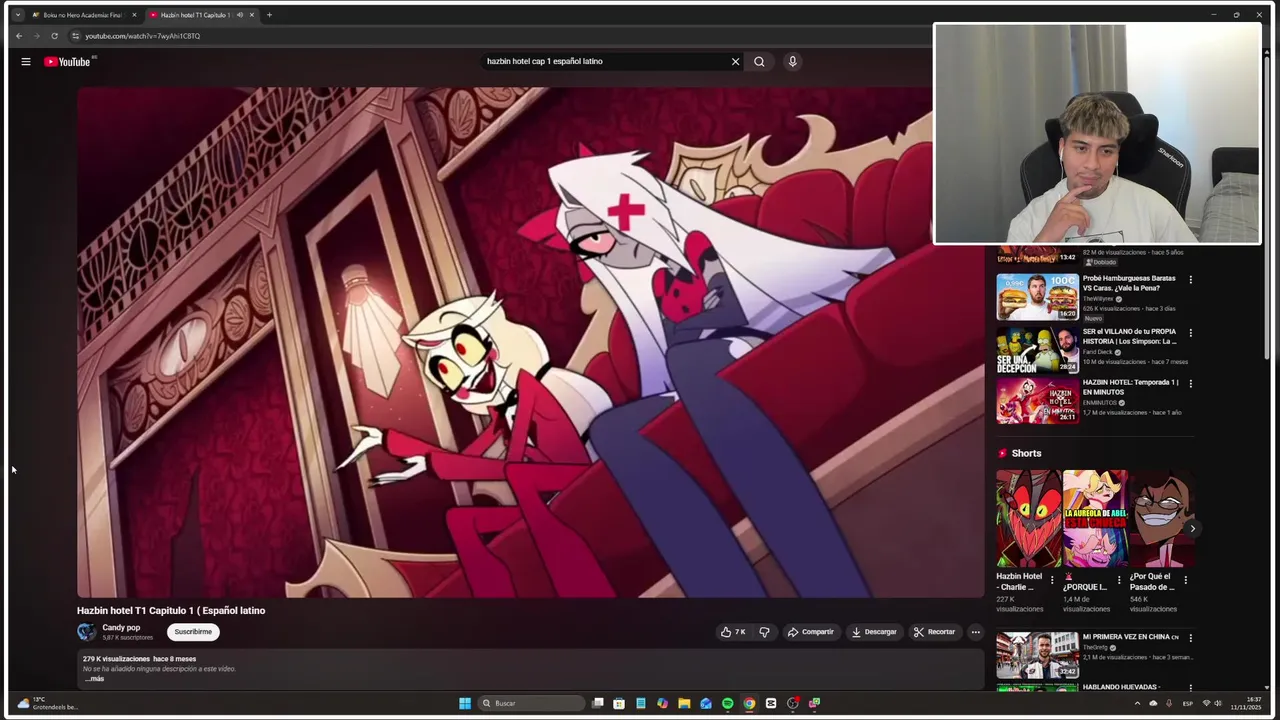Clear the YouTube search box text

tap(735, 62)
